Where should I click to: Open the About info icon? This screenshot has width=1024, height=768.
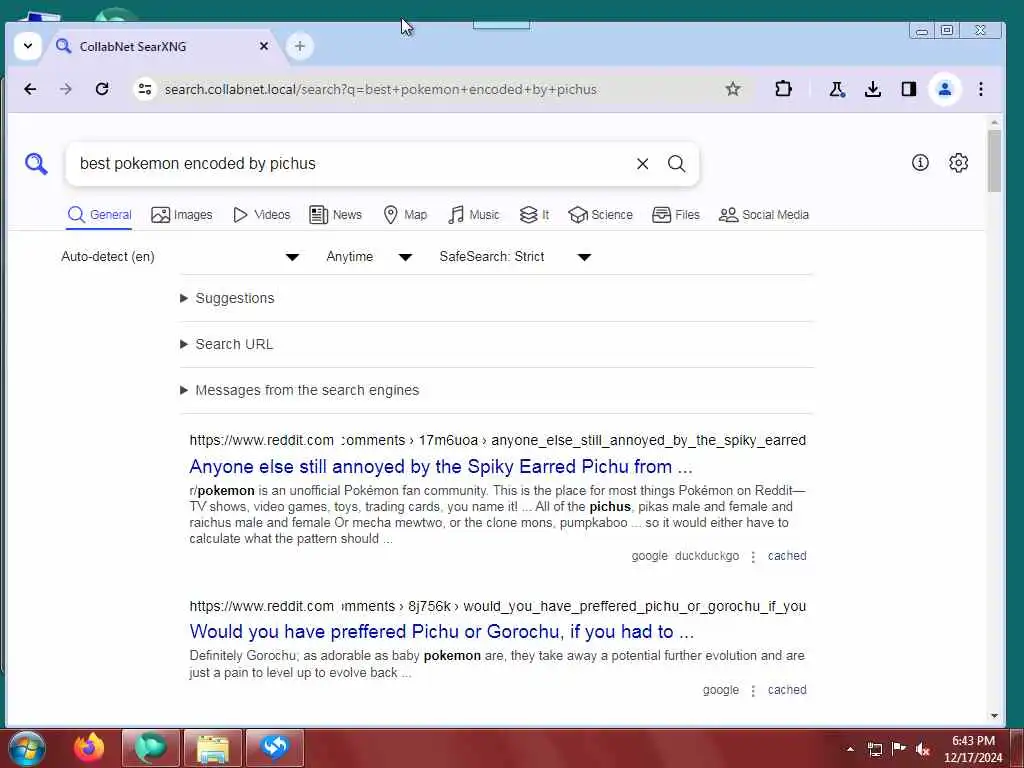click(920, 162)
